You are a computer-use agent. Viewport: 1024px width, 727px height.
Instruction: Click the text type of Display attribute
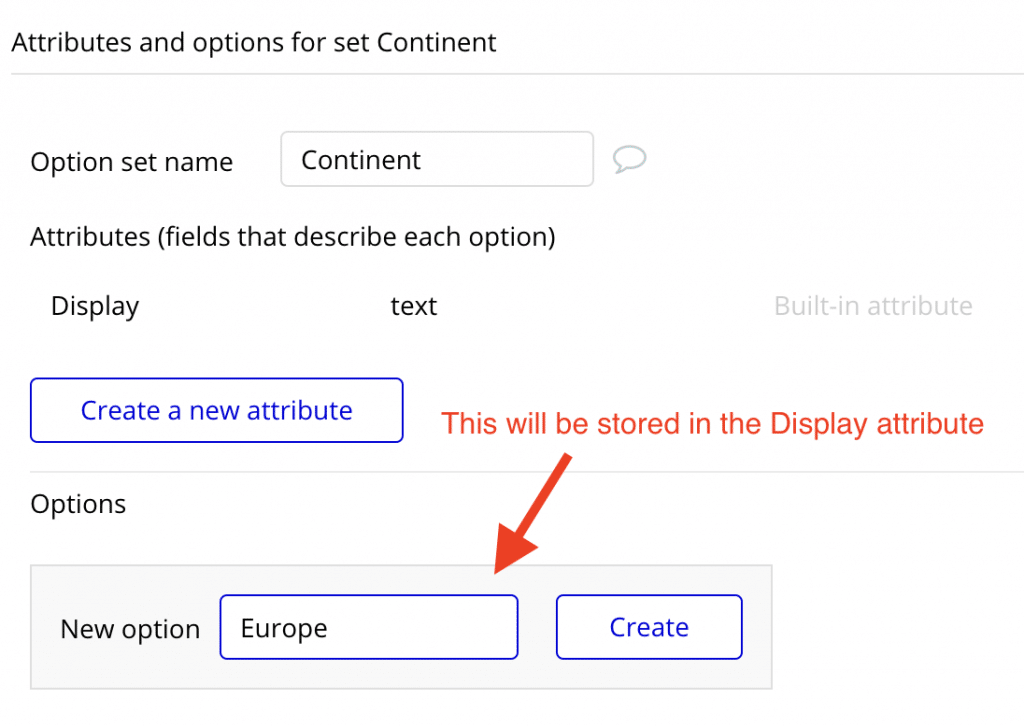coord(414,306)
